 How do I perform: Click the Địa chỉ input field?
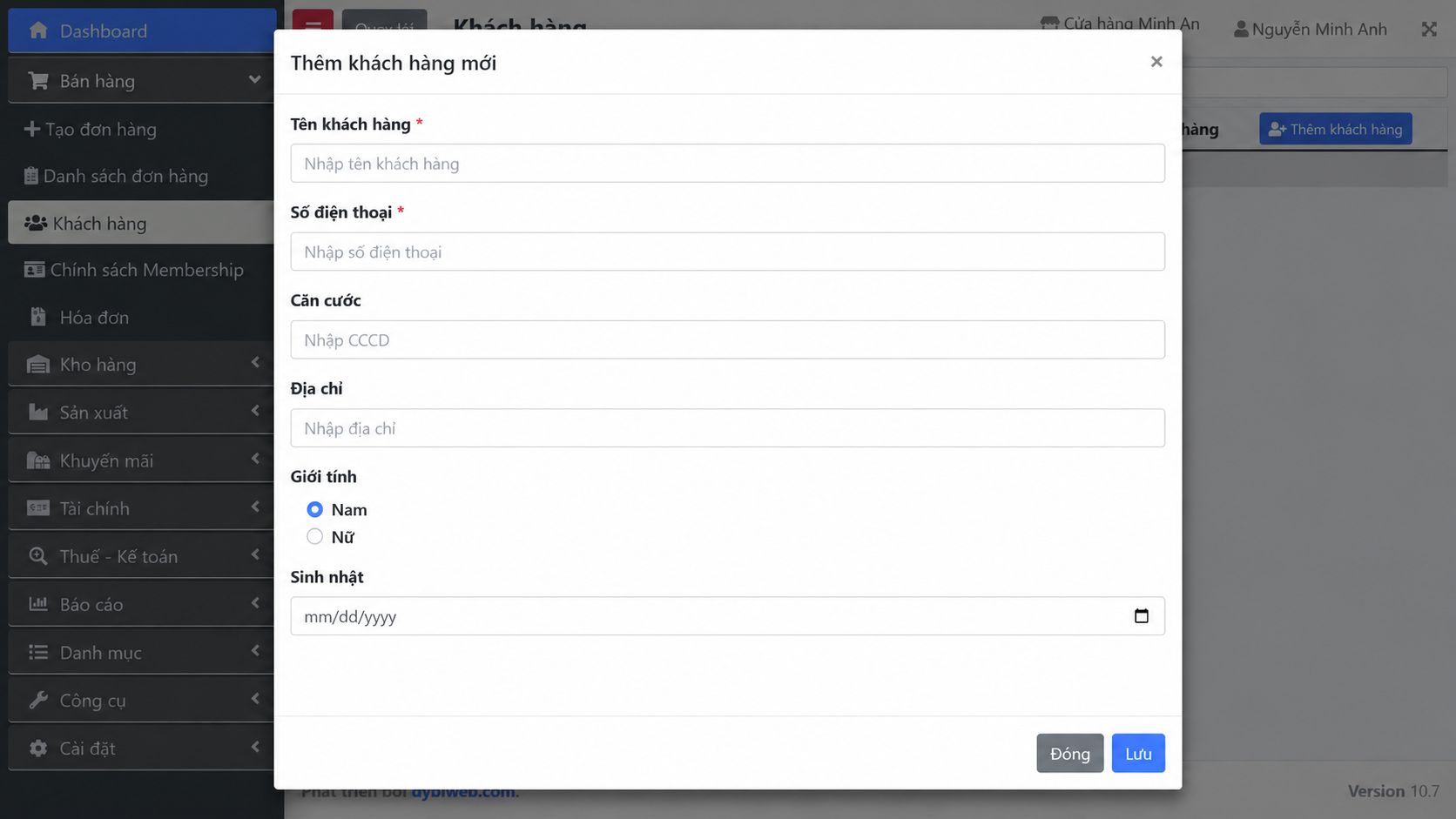728,428
